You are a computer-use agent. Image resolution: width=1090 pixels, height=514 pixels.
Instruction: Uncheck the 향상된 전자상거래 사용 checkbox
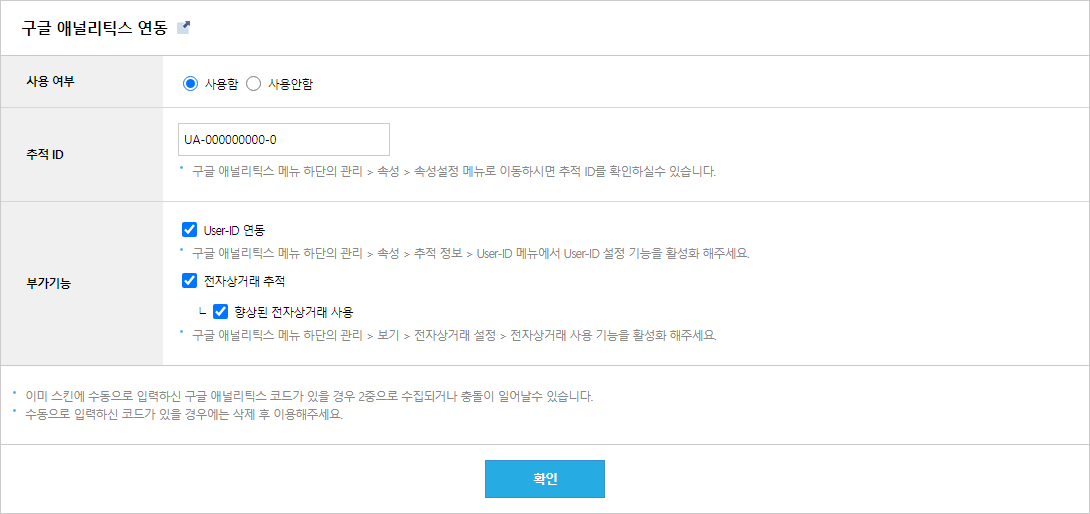tap(220, 311)
